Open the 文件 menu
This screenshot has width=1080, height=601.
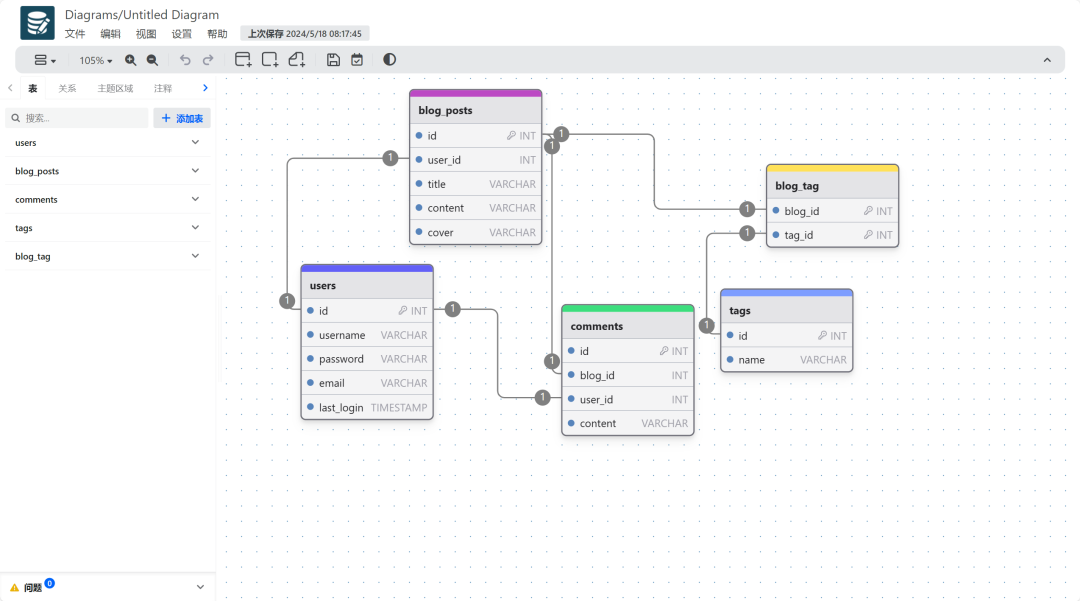[x=75, y=34]
